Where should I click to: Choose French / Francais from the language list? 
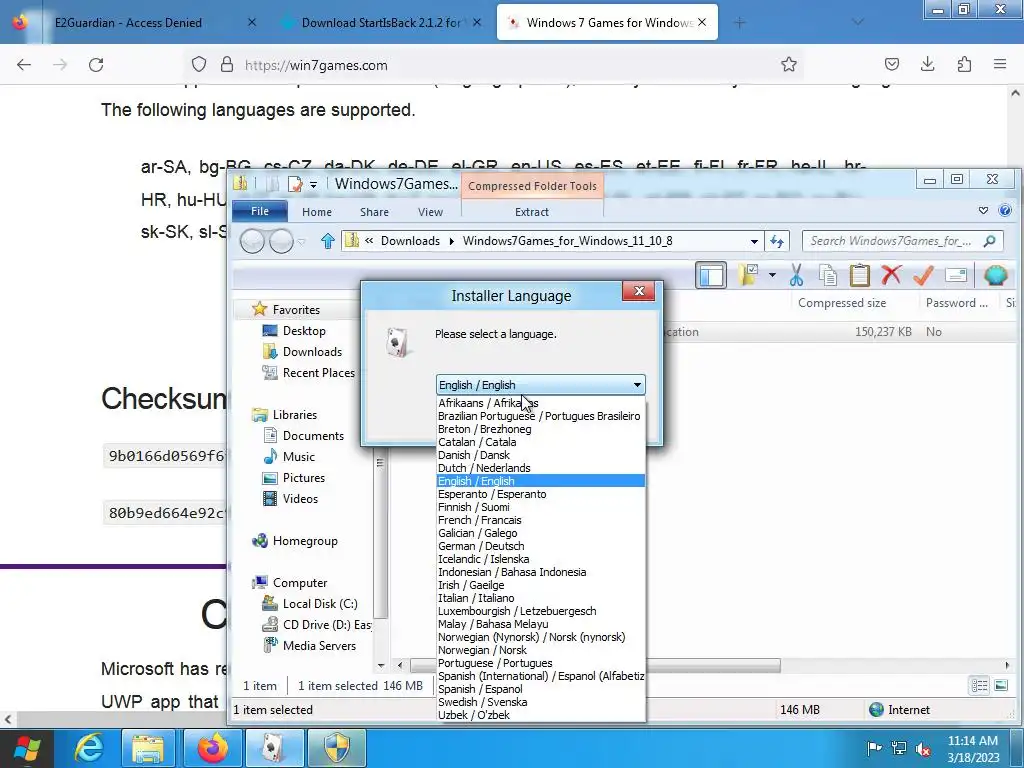pos(480,520)
